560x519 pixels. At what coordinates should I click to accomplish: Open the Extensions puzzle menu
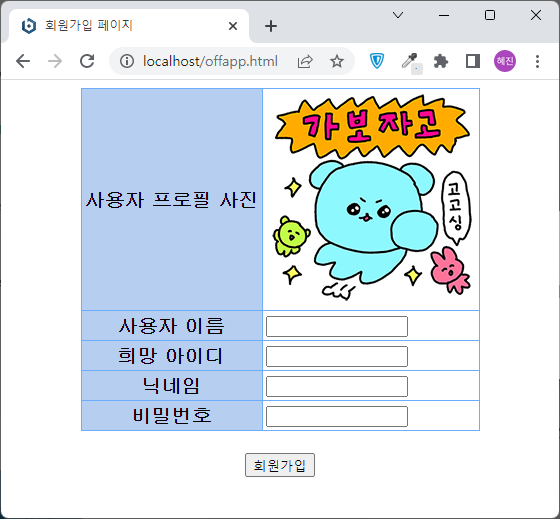pyautogui.click(x=441, y=61)
